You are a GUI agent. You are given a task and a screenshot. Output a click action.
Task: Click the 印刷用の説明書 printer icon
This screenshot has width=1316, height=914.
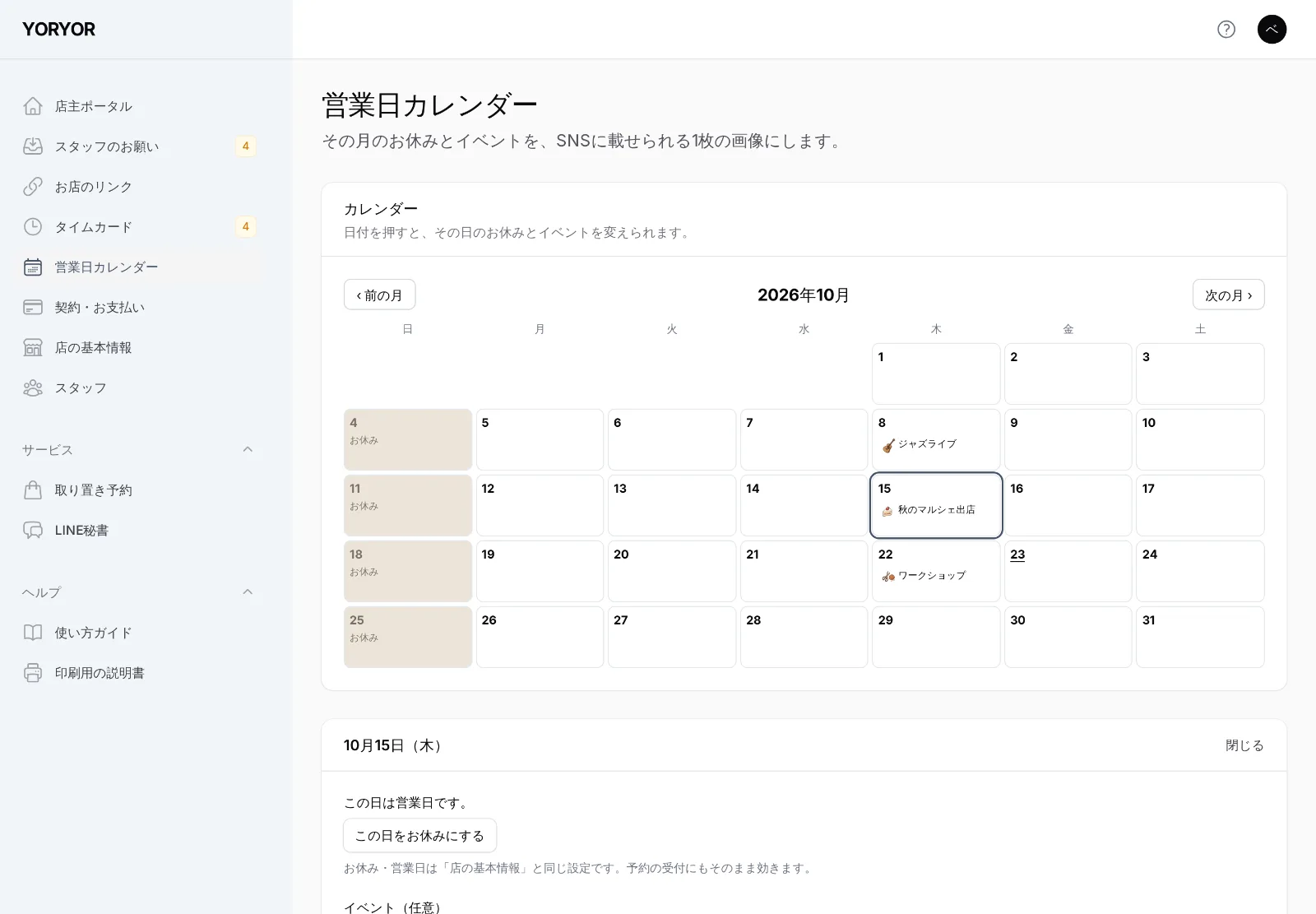tap(33, 673)
